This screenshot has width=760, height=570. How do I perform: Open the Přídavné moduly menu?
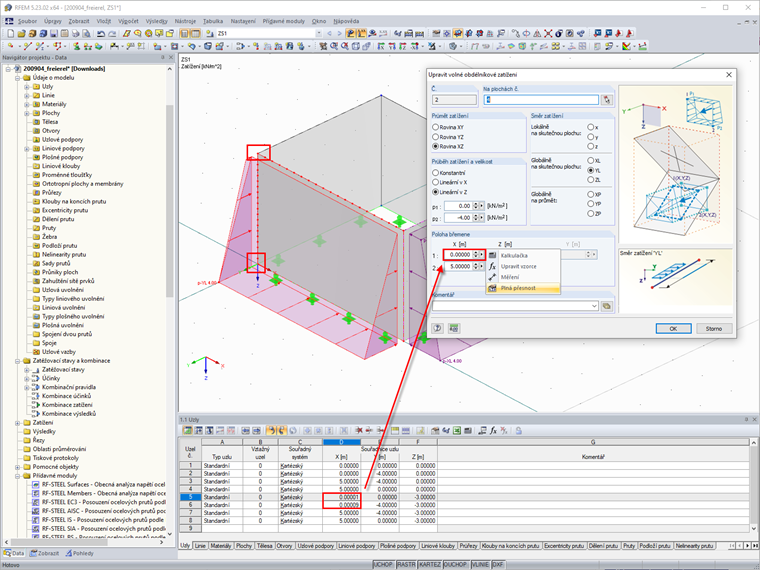[x=284, y=21]
